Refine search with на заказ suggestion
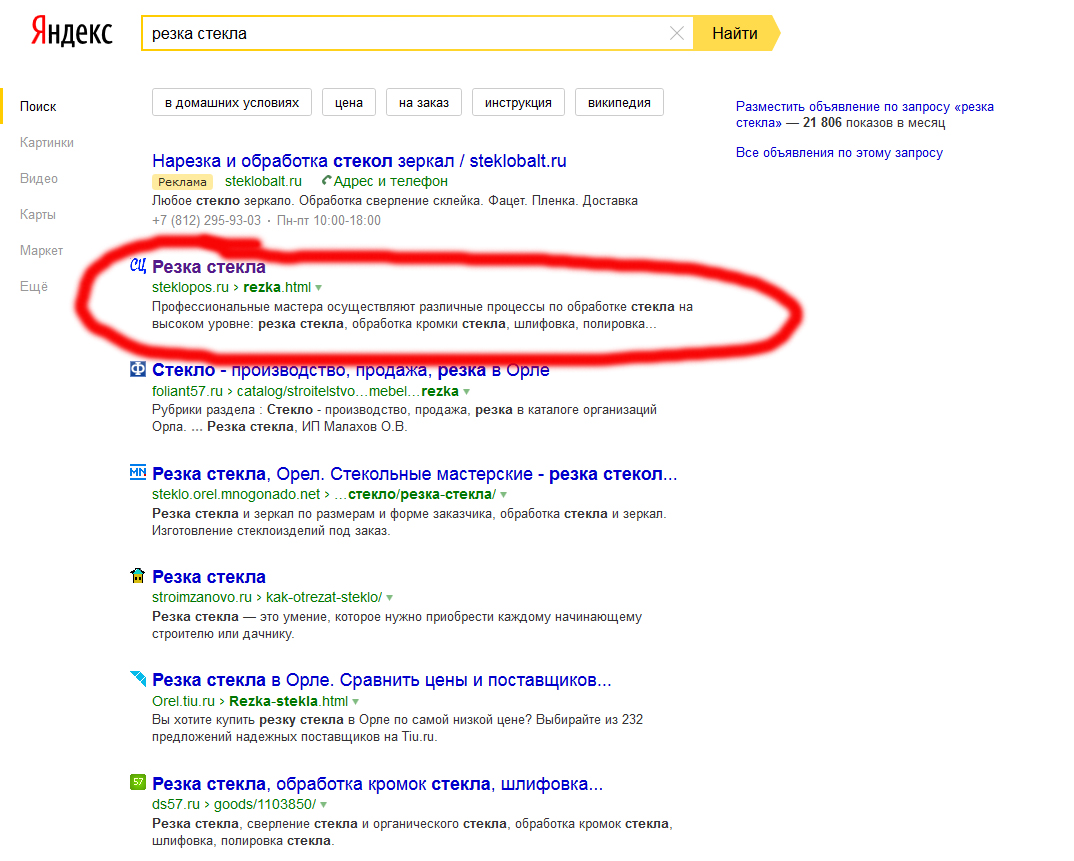This screenshot has width=1074, height=861. [423, 102]
